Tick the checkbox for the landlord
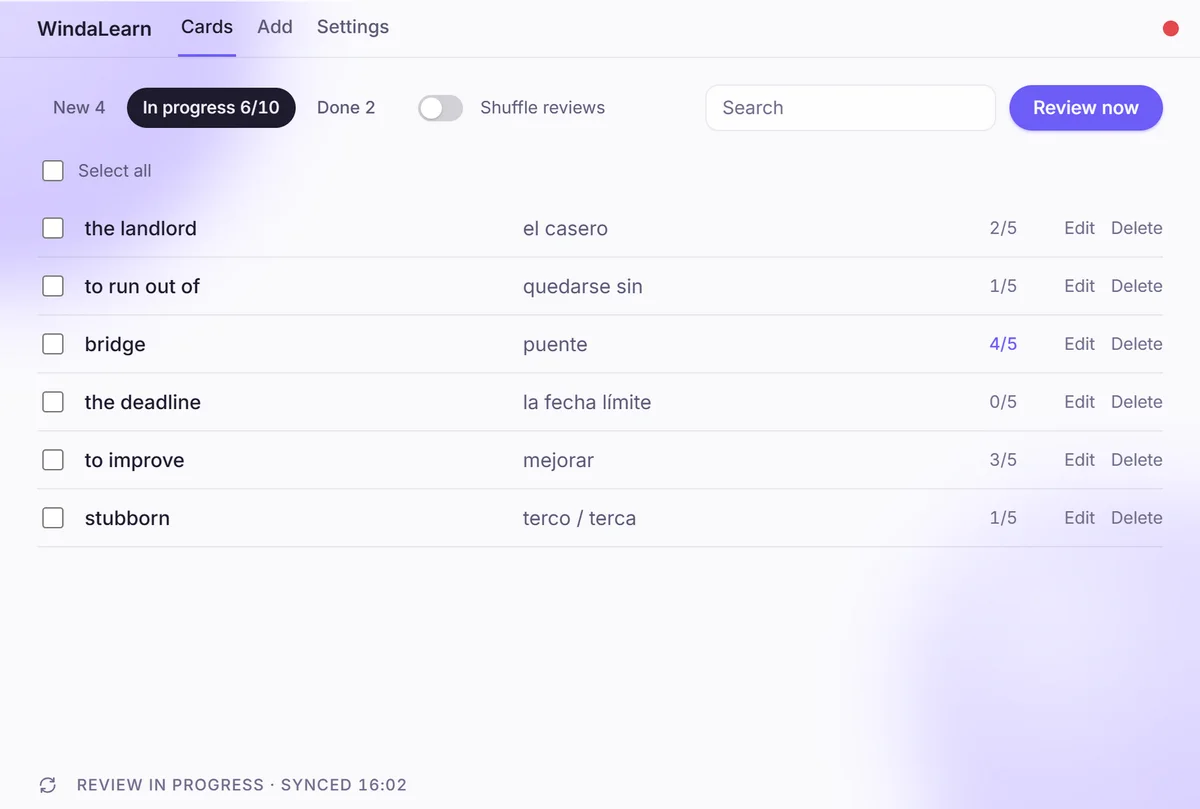 point(53,228)
